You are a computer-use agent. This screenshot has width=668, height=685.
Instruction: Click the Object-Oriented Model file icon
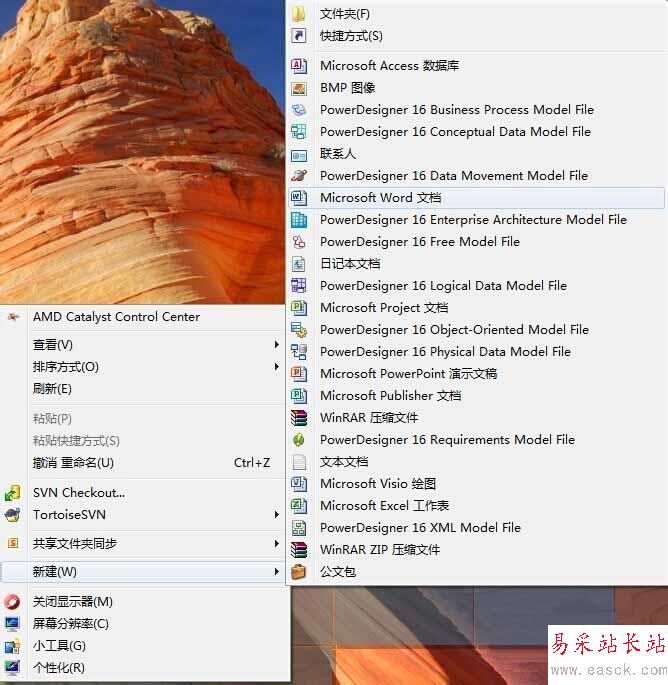point(299,329)
